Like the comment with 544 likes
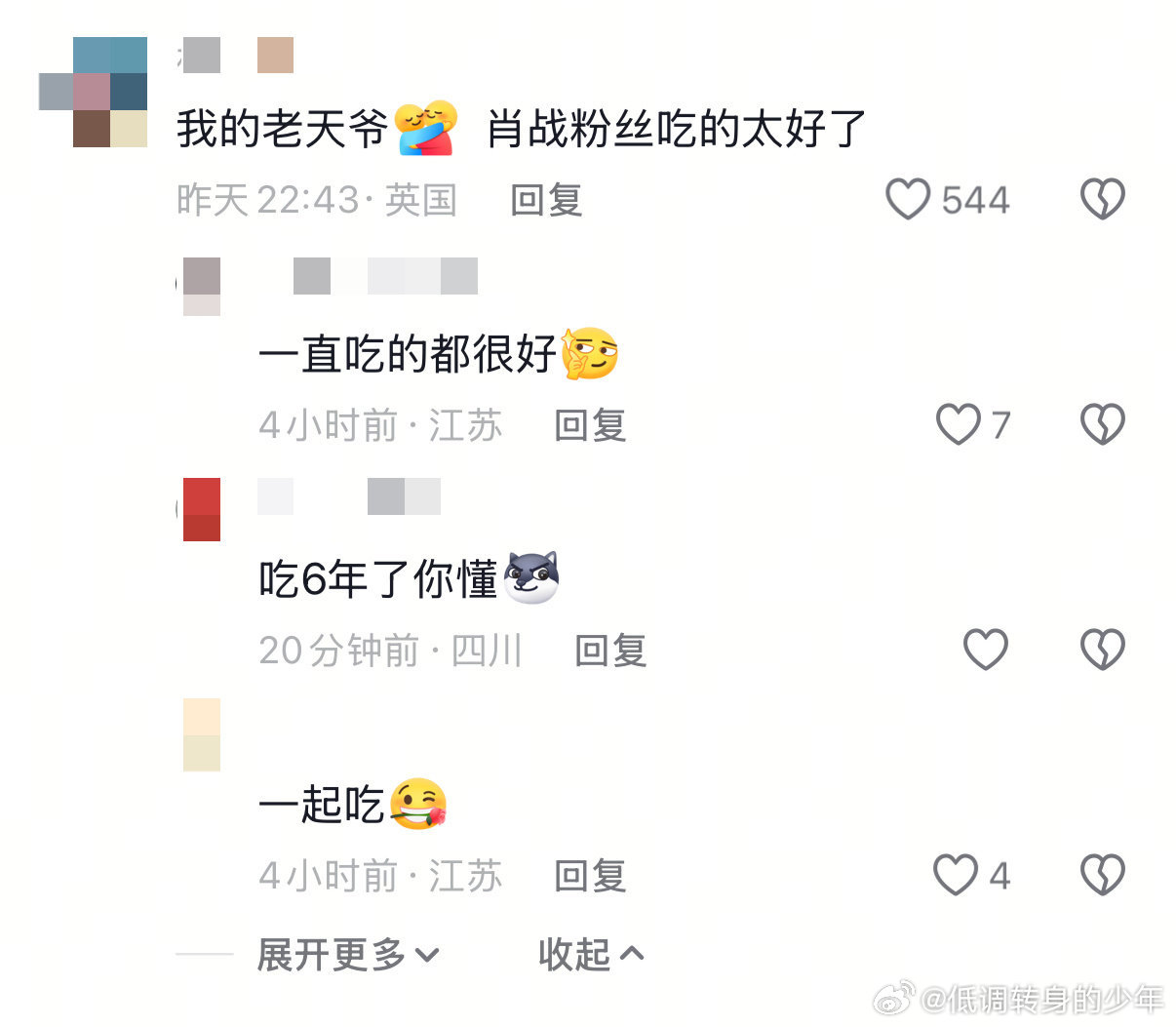 (x=907, y=200)
